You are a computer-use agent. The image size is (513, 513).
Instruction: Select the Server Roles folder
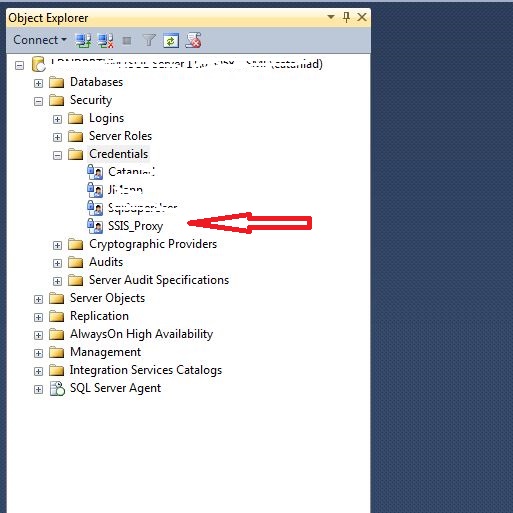tap(120, 136)
